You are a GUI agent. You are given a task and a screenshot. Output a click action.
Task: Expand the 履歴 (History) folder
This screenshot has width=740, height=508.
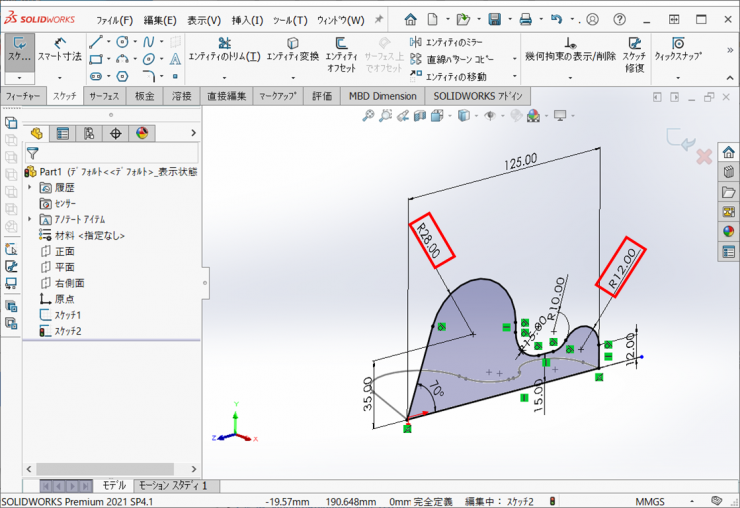pos(30,187)
